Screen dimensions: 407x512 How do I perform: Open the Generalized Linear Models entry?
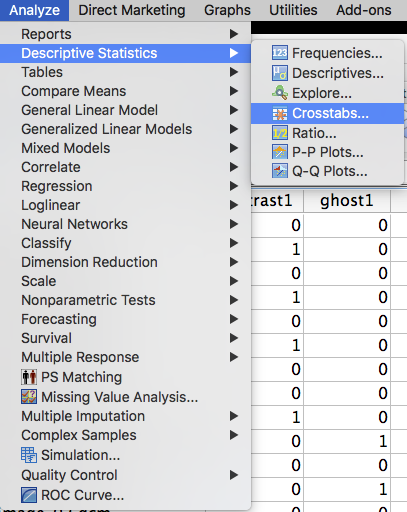[x=125, y=129]
